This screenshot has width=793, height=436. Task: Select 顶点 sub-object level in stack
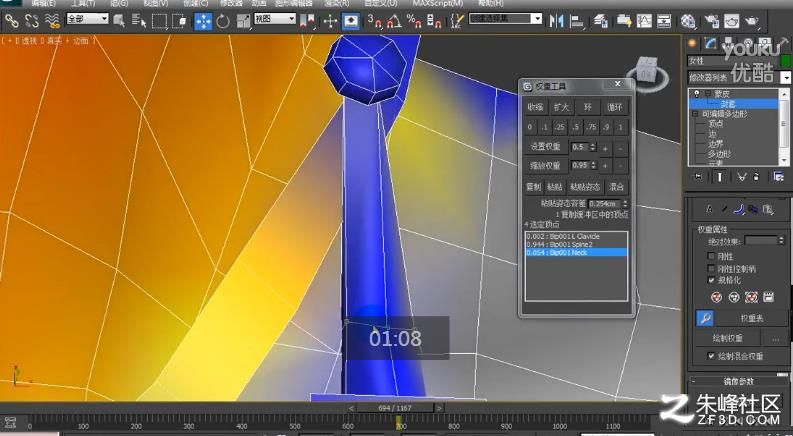point(715,123)
